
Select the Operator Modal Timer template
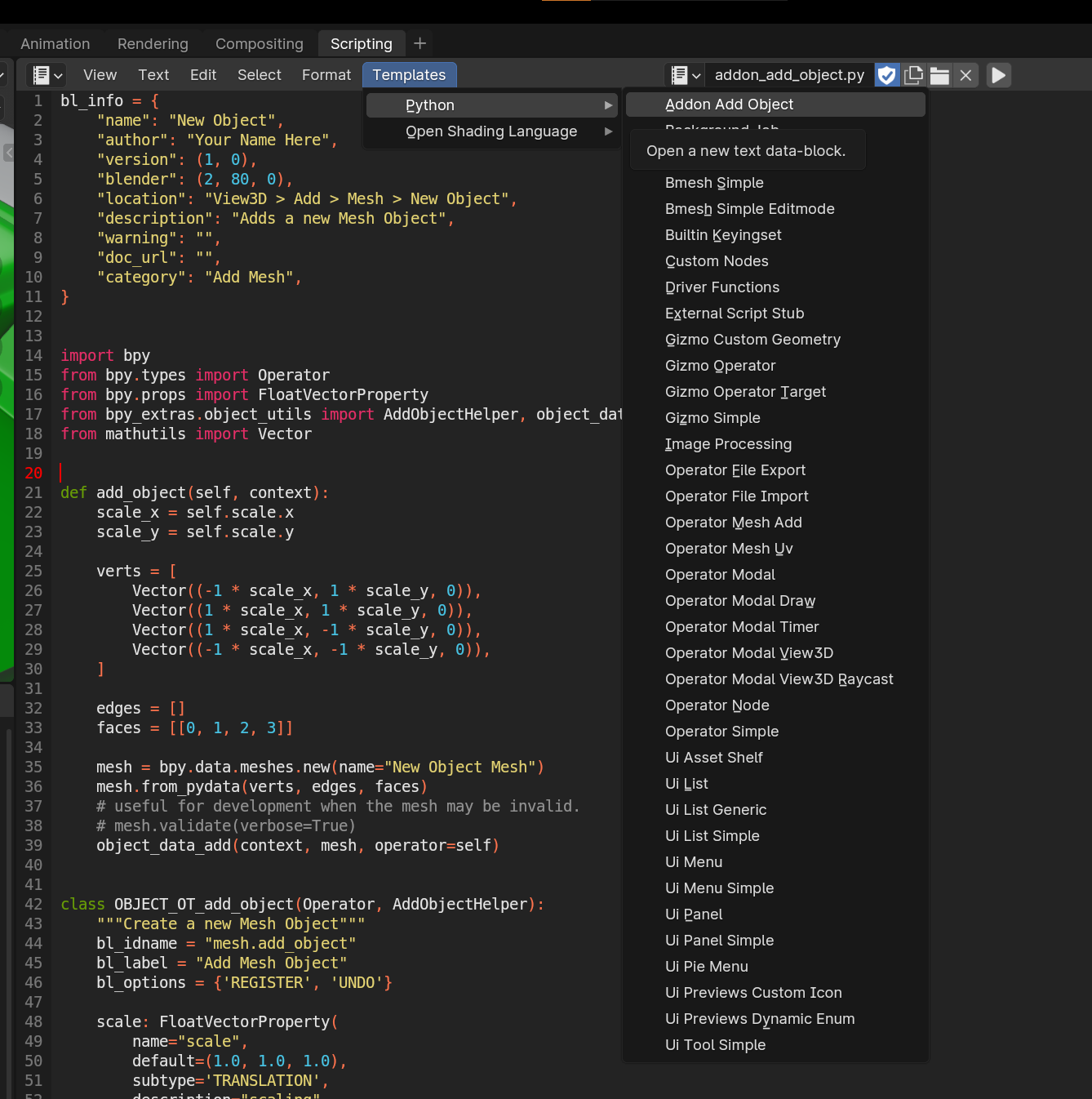tap(741, 627)
